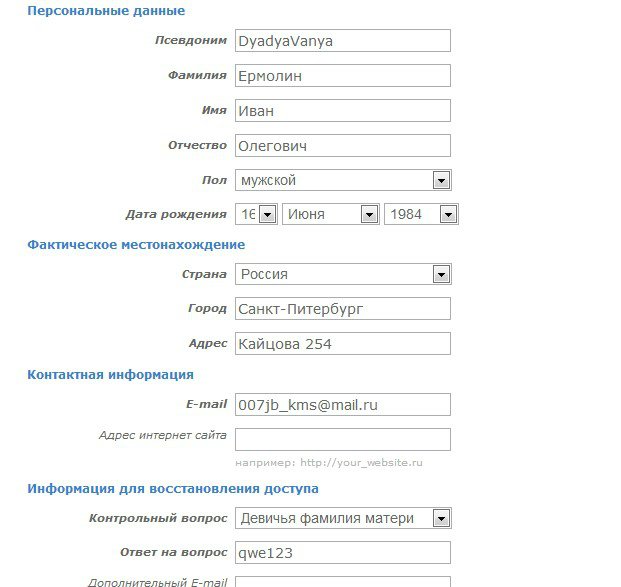Open the Июня month dropdown

(x=331, y=214)
